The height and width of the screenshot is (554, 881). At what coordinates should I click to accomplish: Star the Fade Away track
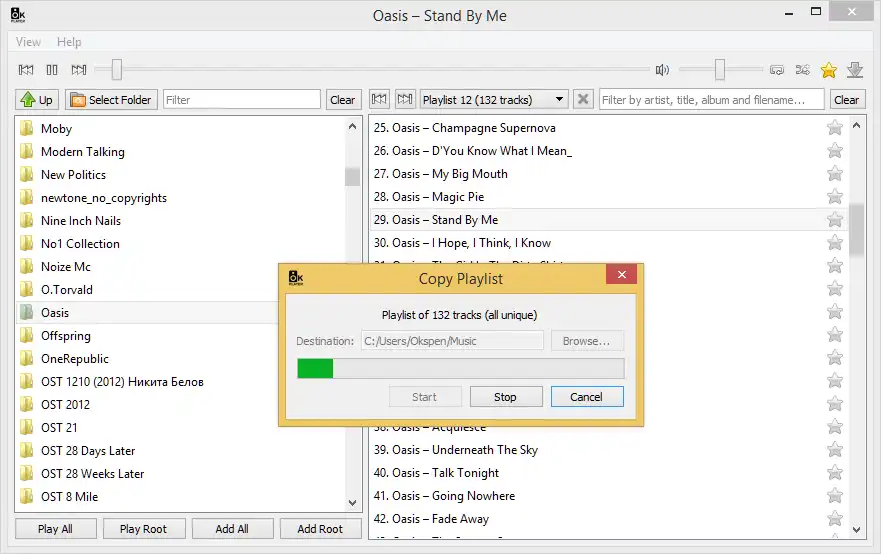(835, 519)
